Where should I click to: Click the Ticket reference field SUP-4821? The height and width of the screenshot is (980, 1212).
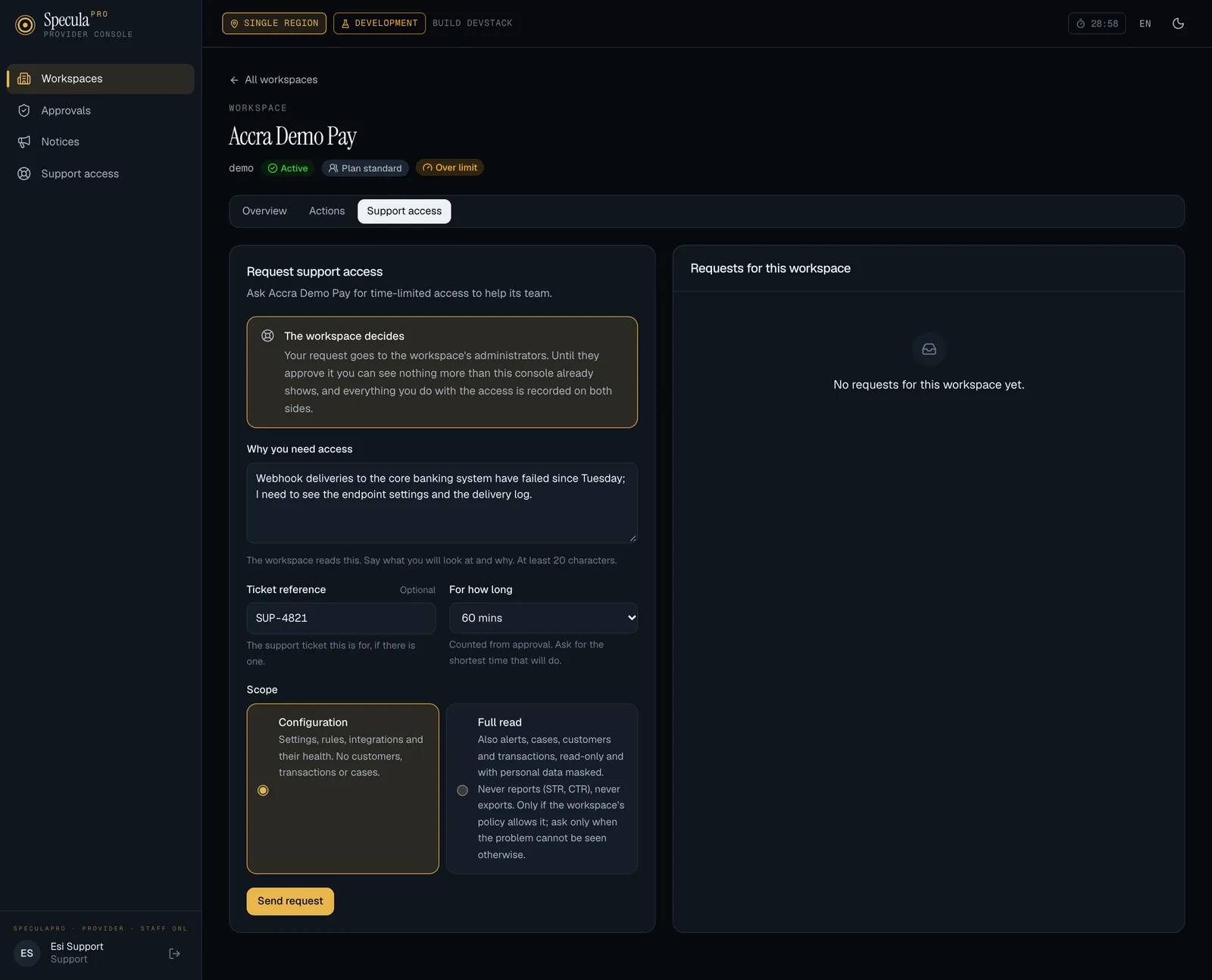click(x=341, y=618)
